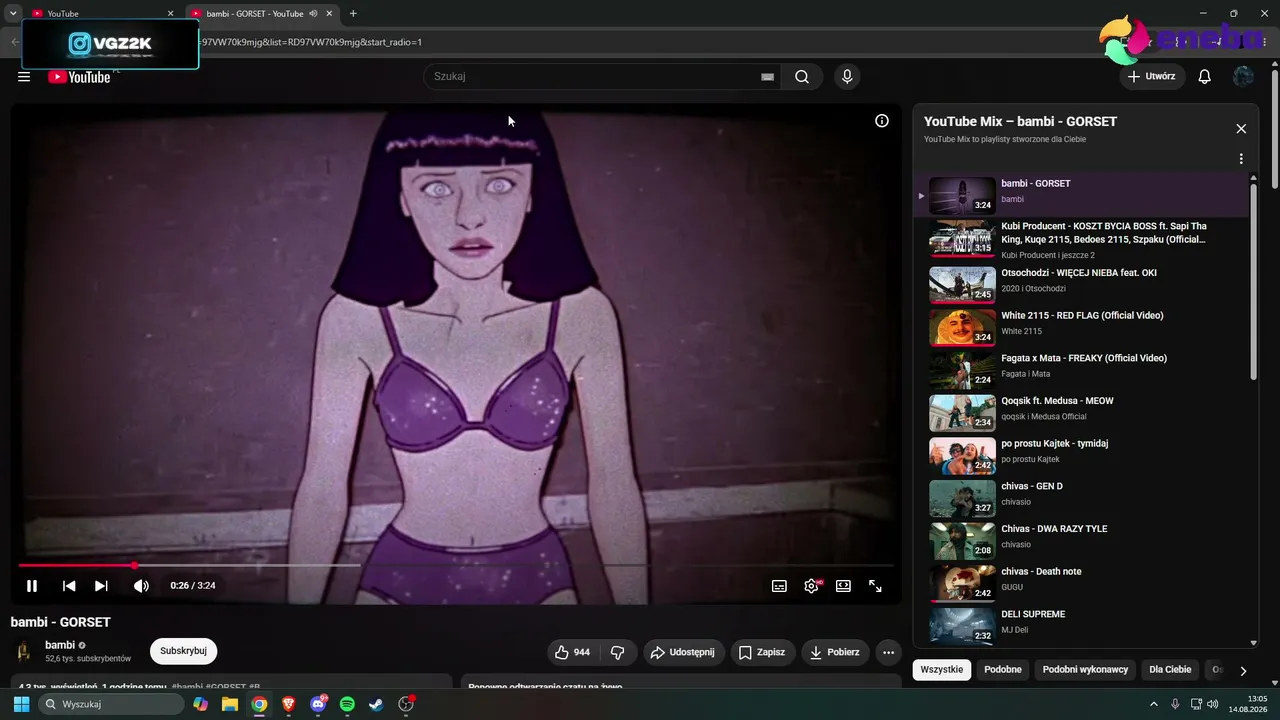Select the Podobni wykonawcy filter chip
Screen dimensions: 1280x720
pyautogui.click(x=1085, y=670)
